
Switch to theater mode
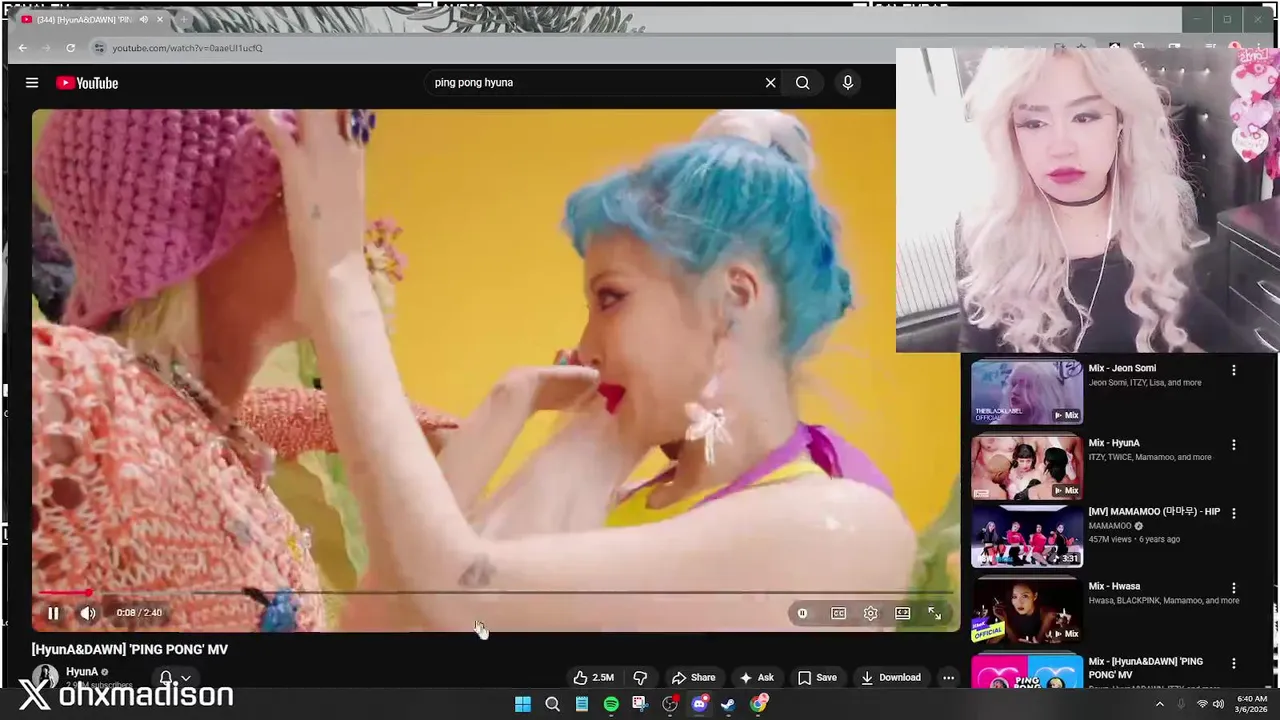tap(902, 613)
